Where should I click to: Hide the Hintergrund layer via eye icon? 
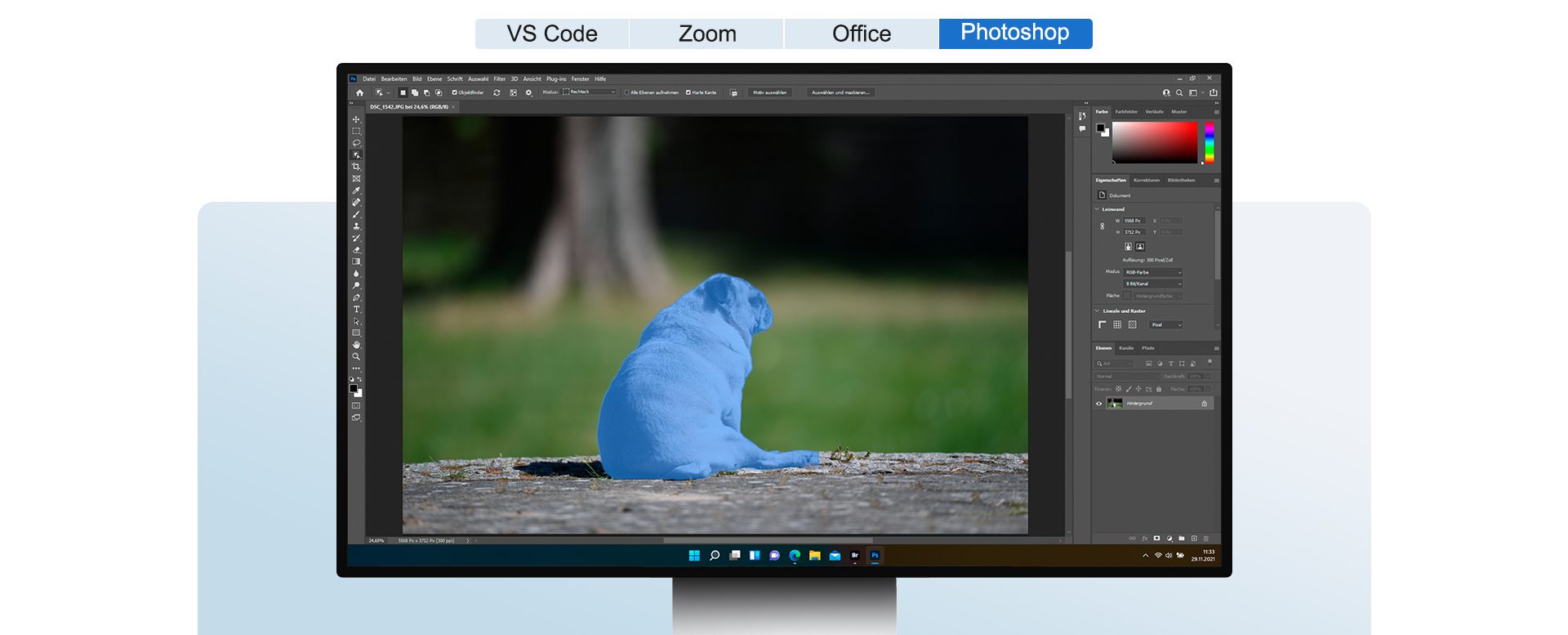(1098, 404)
